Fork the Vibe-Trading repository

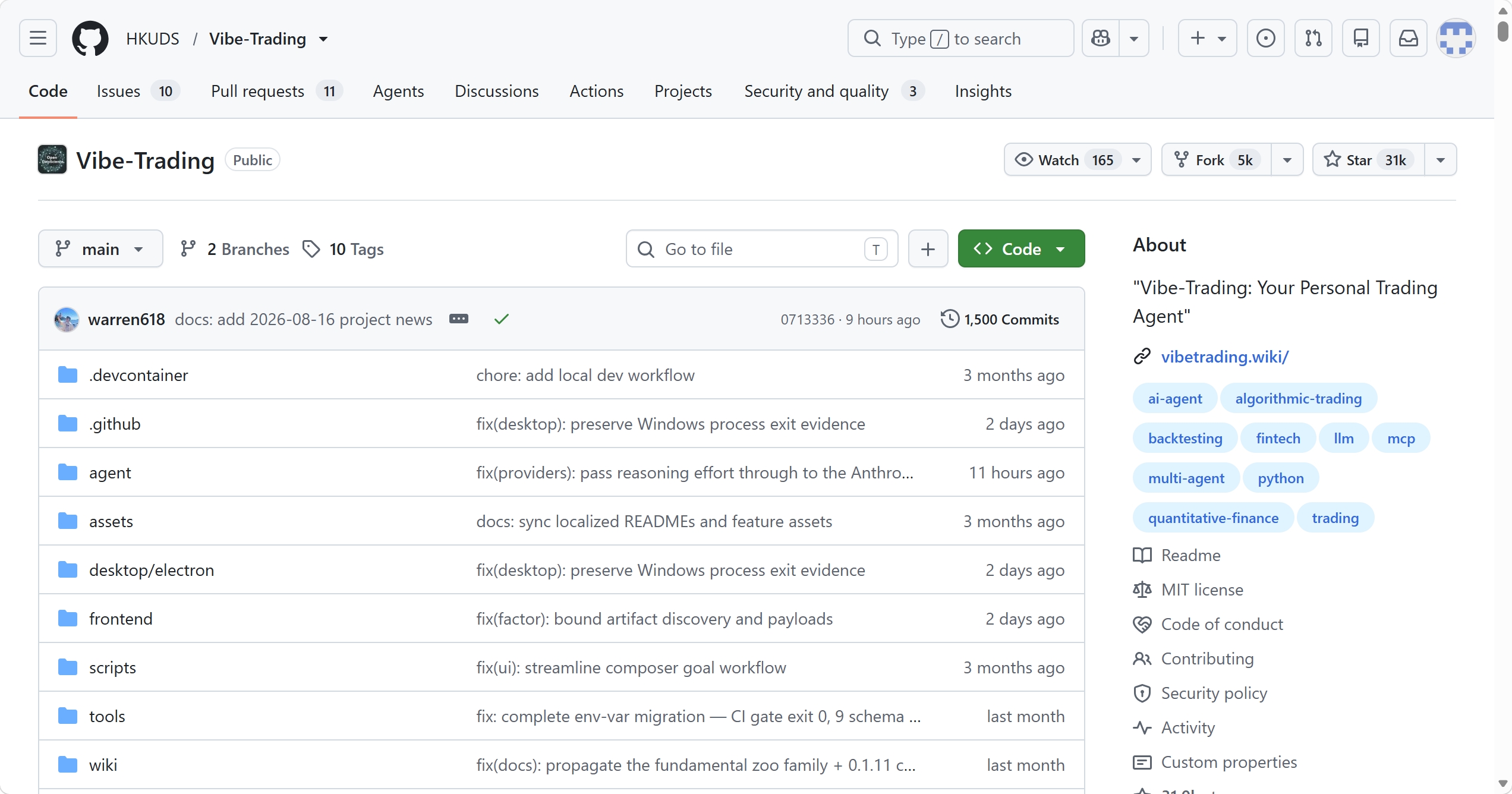pyautogui.click(x=1217, y=160)
